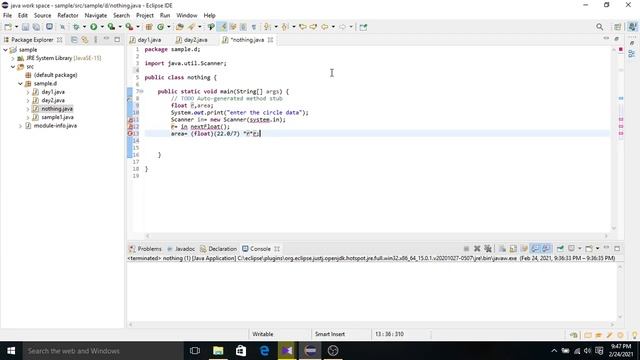Click the Task View taskbar icon
This screenshot has height=360, width=640.
[x=195, y=351]
